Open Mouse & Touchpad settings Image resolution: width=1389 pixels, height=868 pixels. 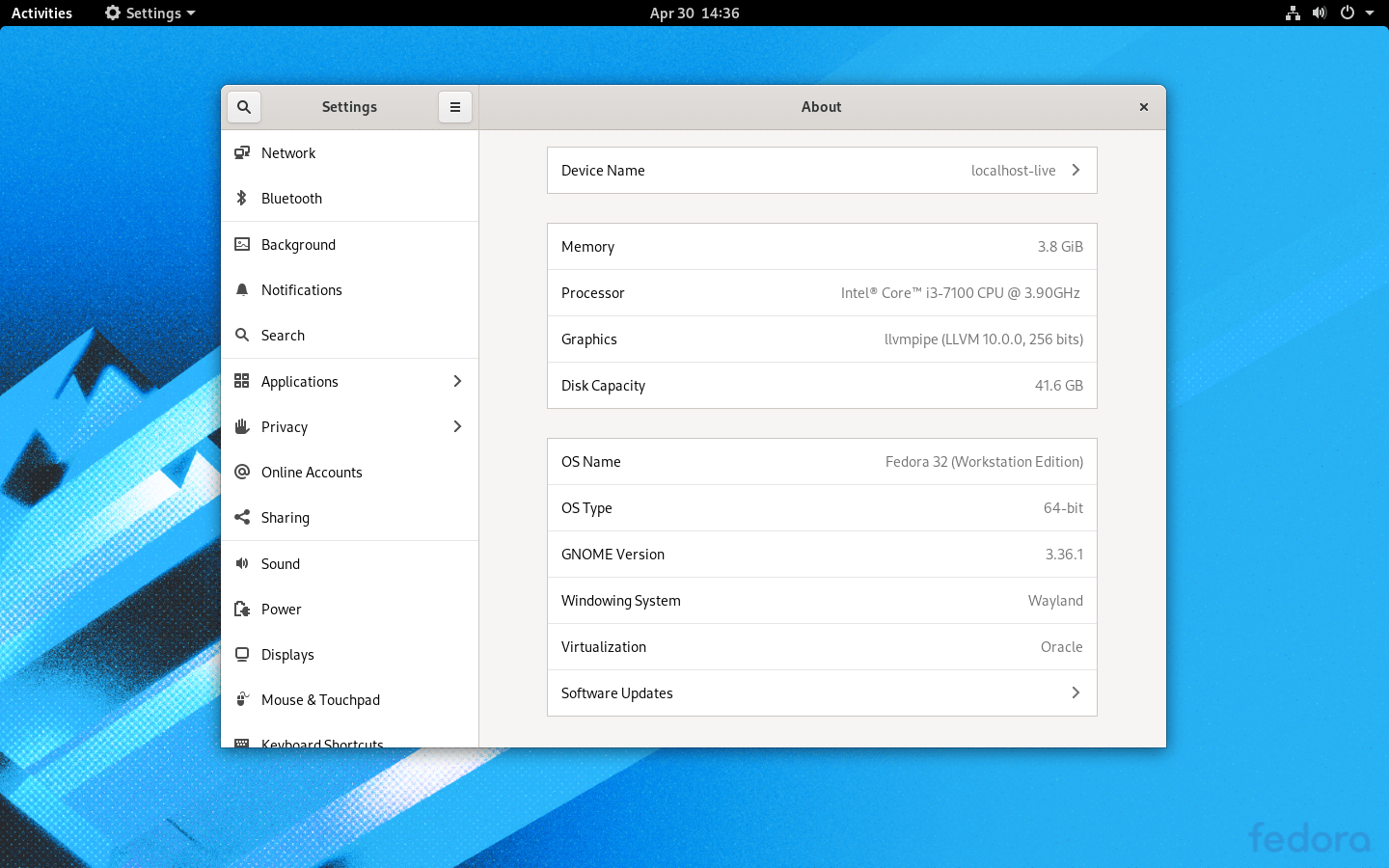pos(350,699)
